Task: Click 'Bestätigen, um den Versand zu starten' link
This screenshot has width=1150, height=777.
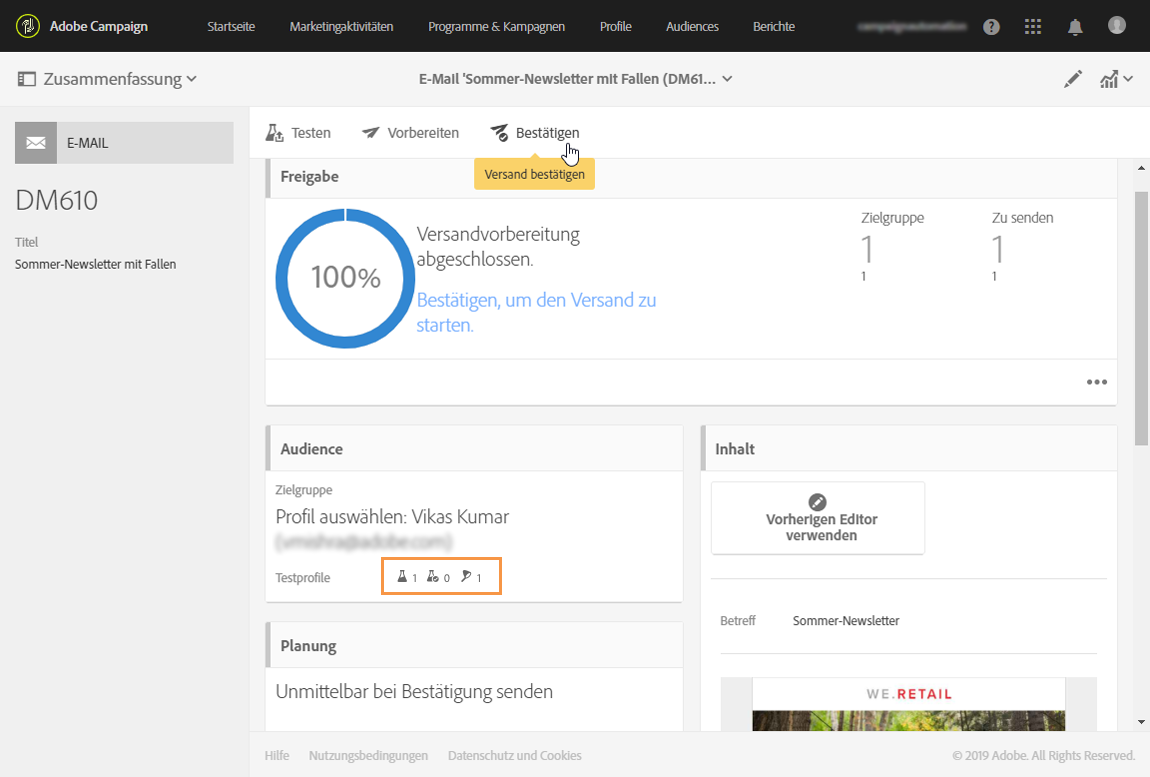Action: [536, 313]
